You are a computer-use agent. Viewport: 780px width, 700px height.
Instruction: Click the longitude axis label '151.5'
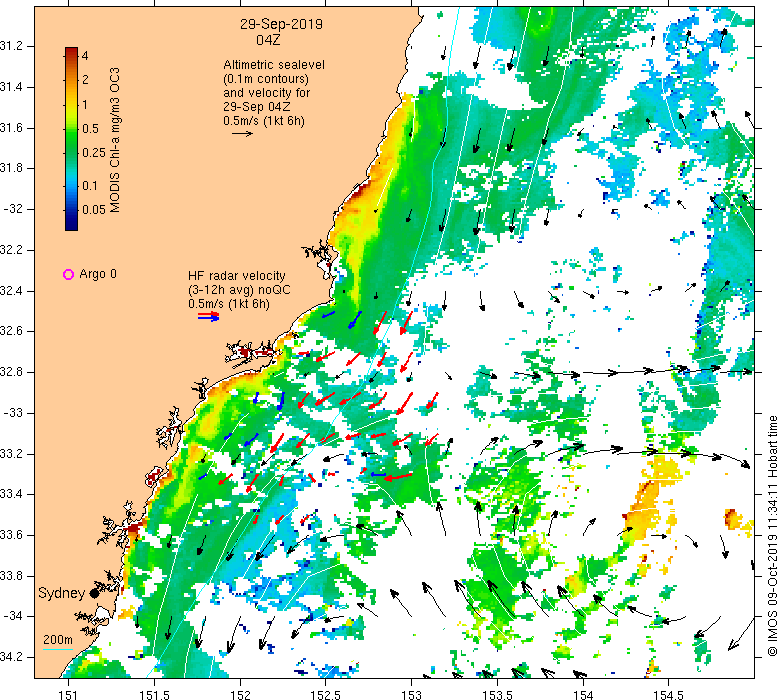pos(154,695)
